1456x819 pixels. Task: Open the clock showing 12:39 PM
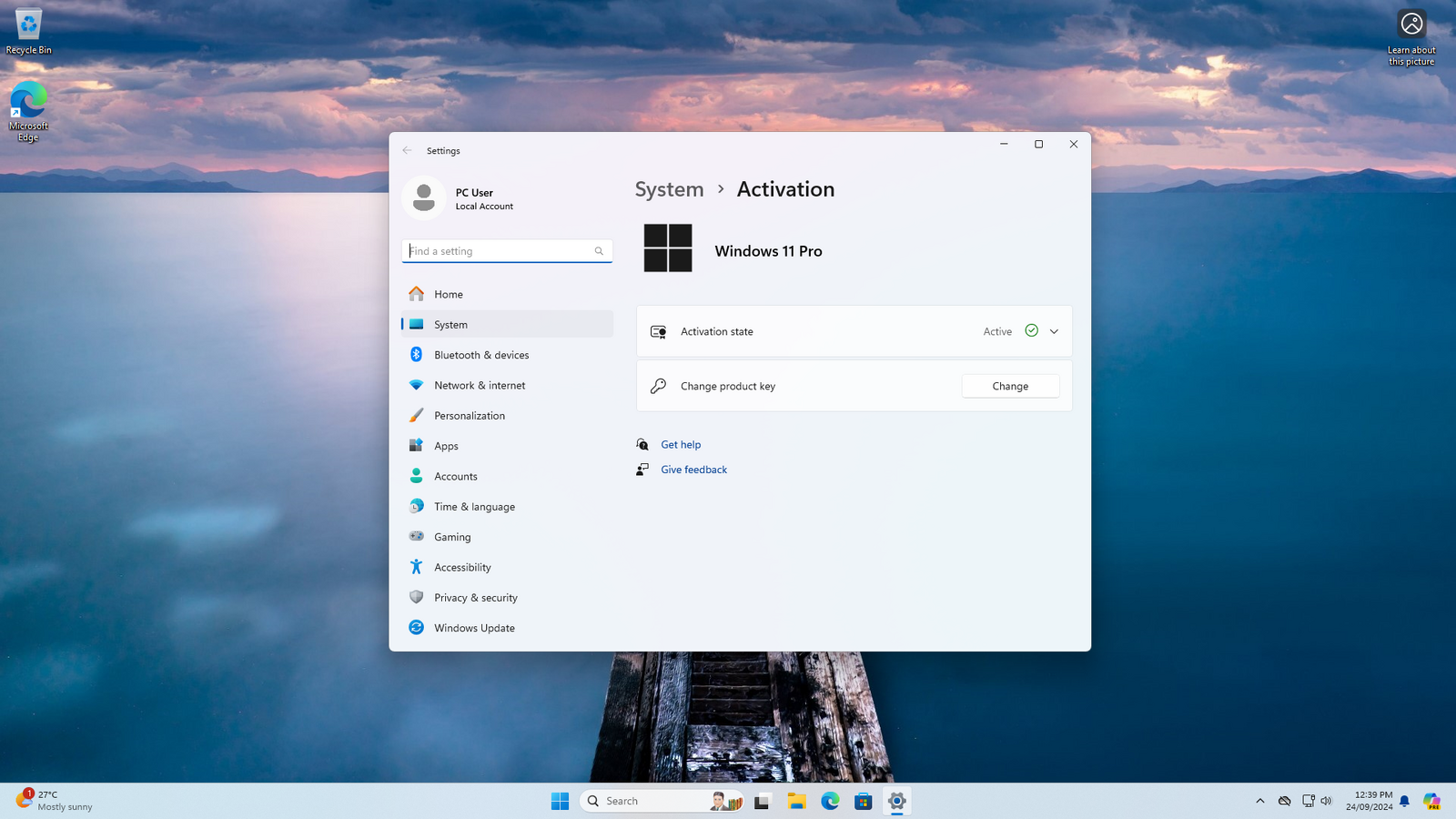point(1370,801)
